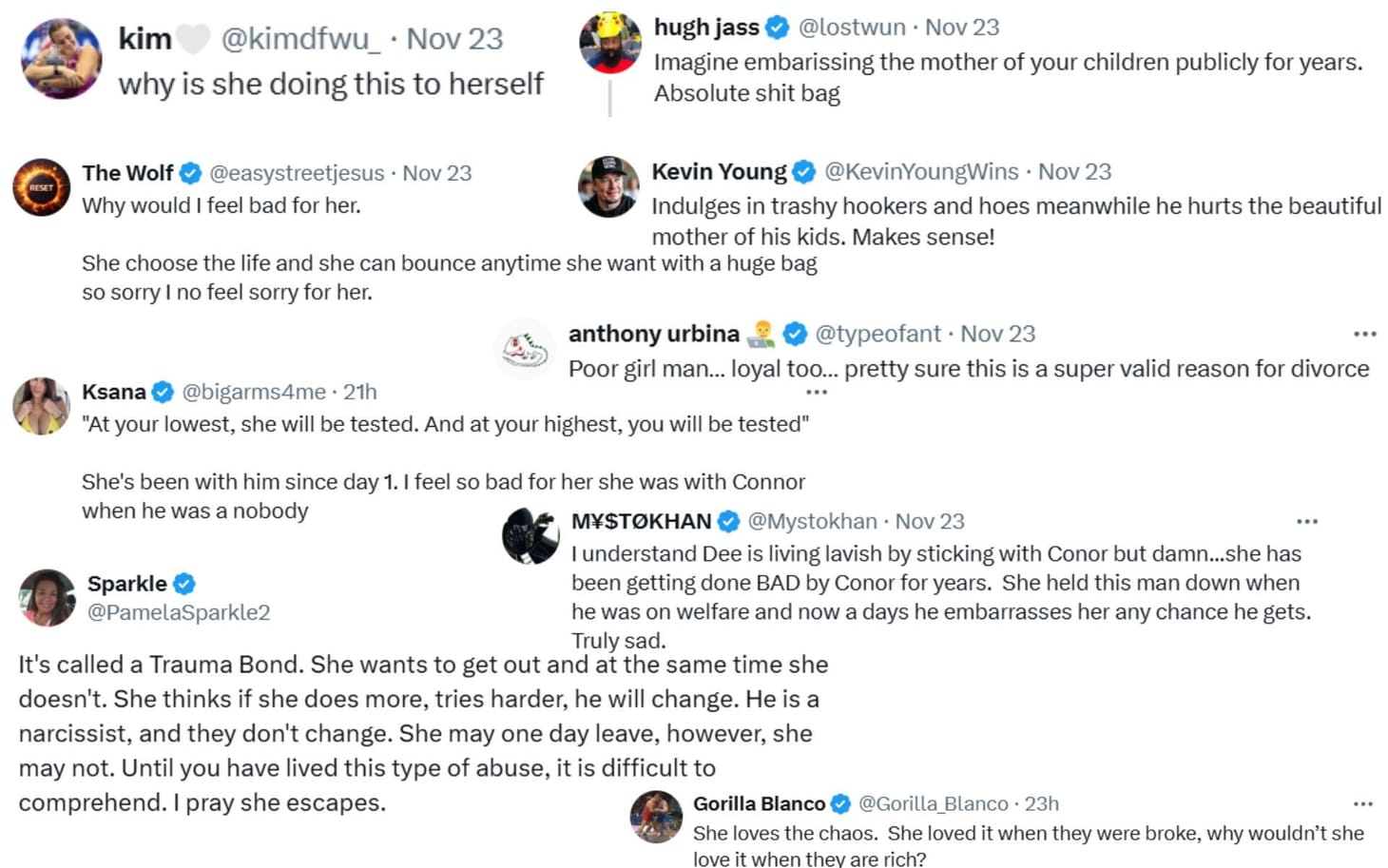The image size is (1388, 868).
Task: Open Sparkle's profile photo
Action: pos(48,598)
